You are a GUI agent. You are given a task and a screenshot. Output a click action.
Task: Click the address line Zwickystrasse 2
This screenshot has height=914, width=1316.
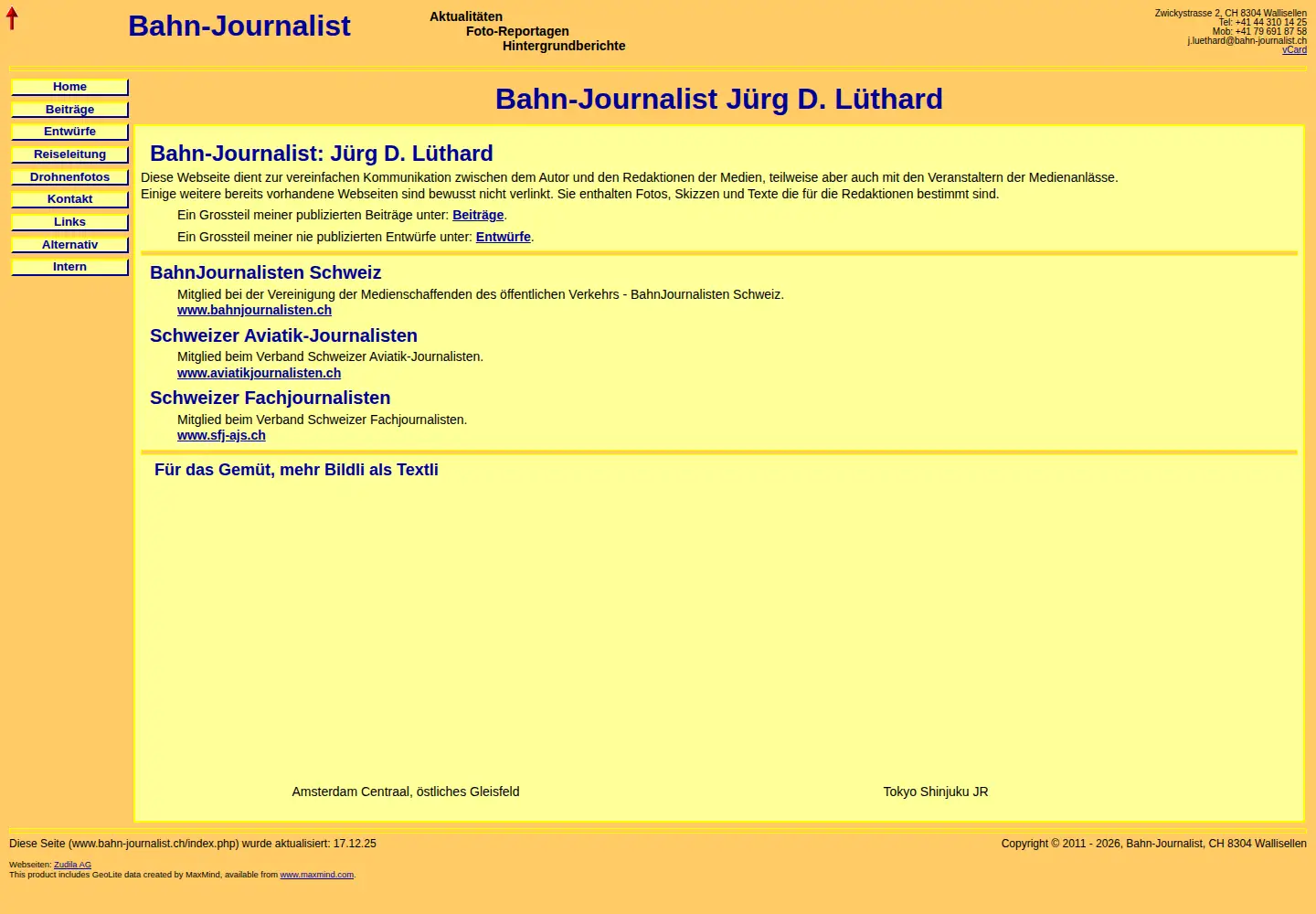(x=1230, y=14)
